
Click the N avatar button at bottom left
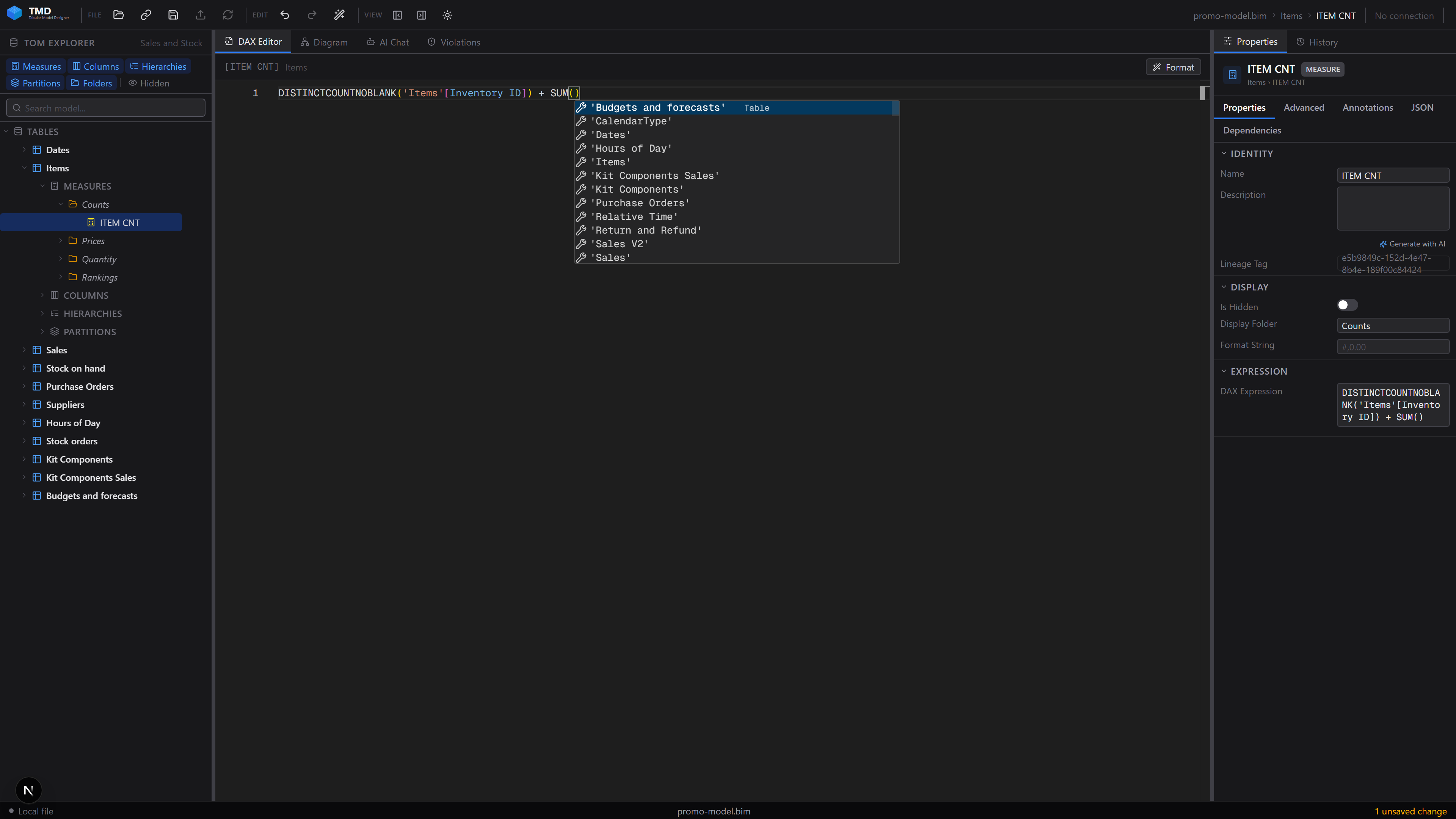pos(28,790)
